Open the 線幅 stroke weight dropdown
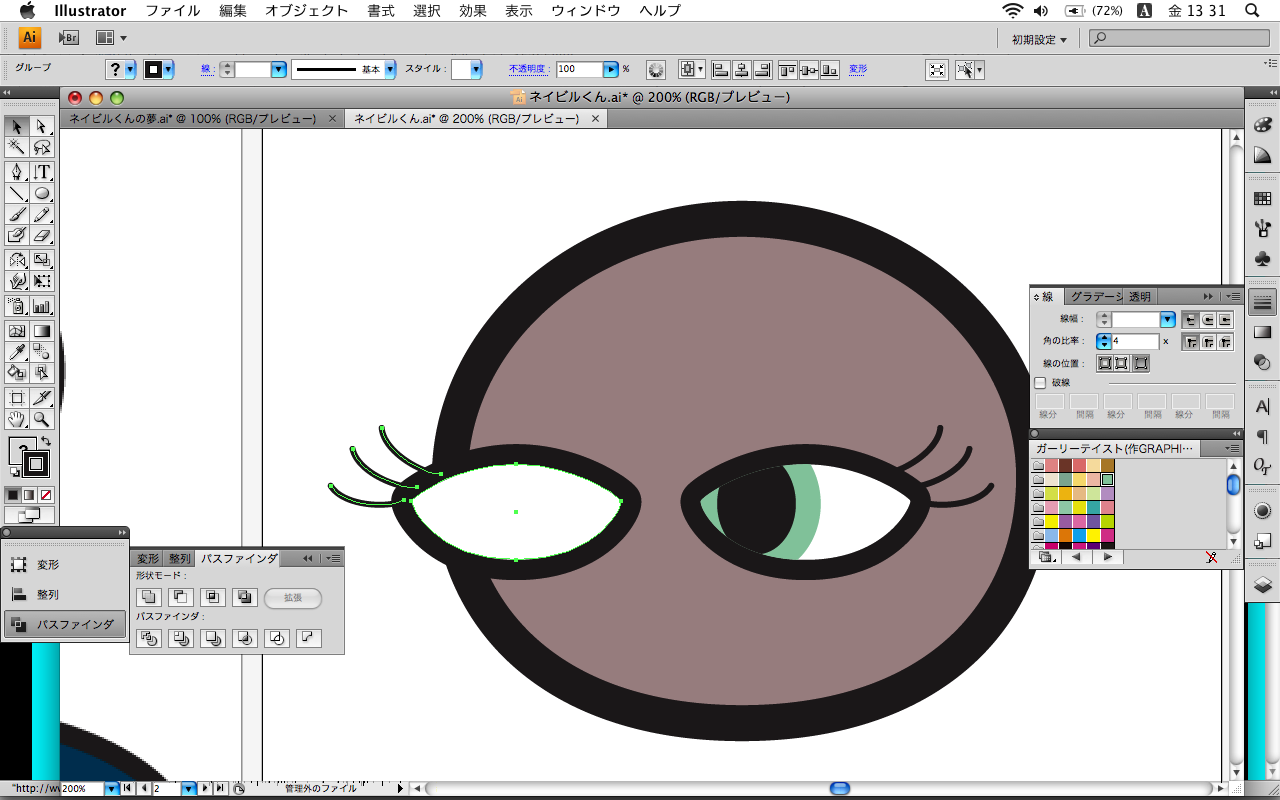The width and height of the screenshot is (1280, 800). coord(1167,320)
